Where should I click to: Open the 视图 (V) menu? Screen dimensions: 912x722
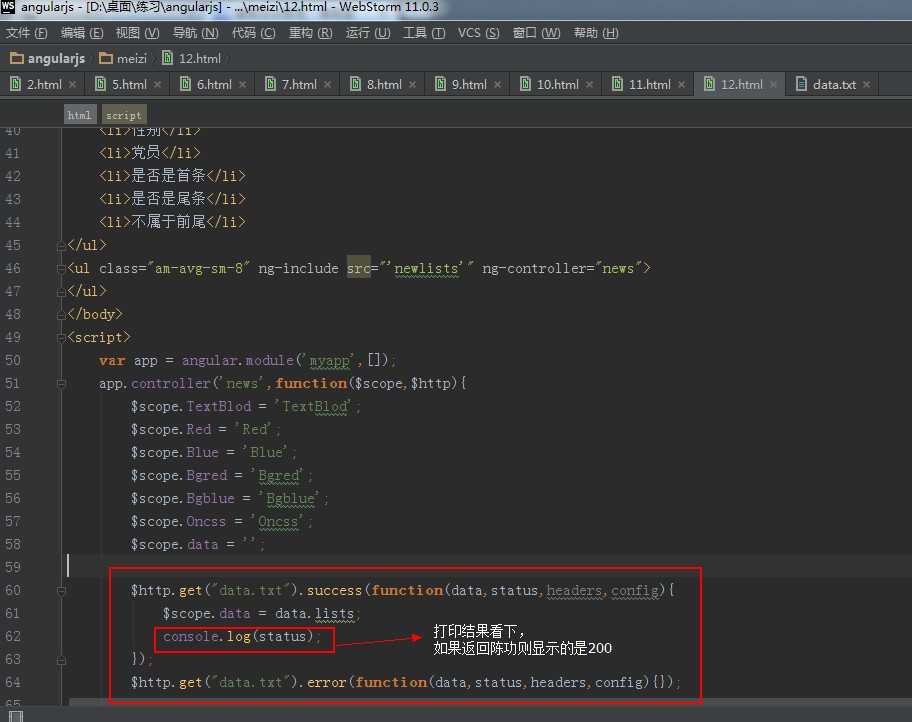tap(137, 33)
